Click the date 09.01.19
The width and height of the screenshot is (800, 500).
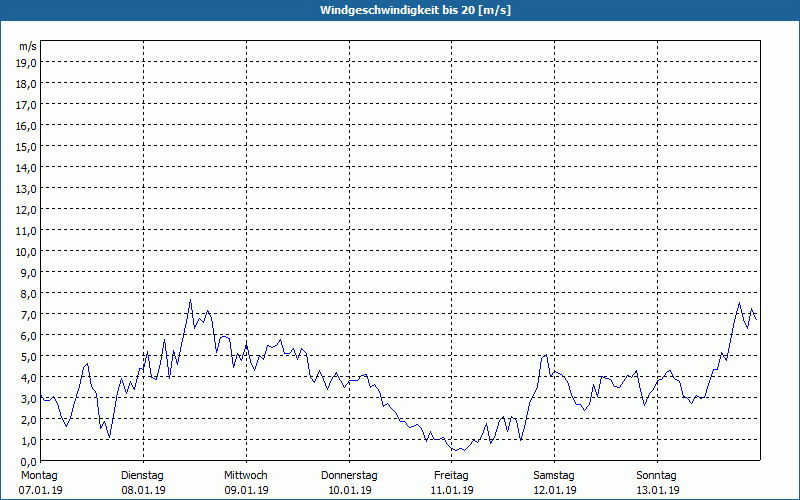246,490
